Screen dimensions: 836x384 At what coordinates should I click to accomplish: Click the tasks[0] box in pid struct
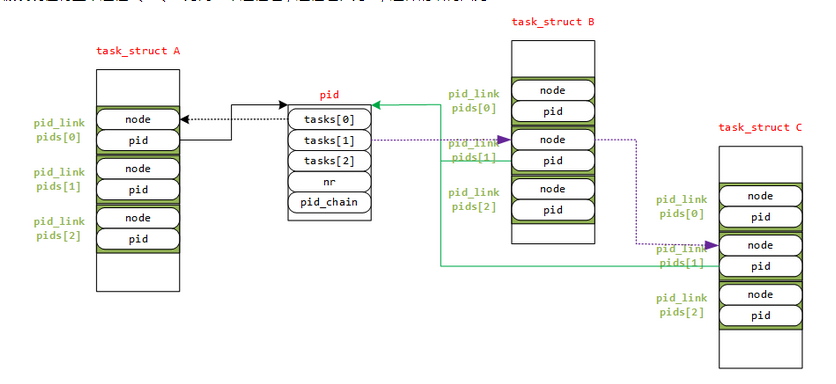tap(329, 119)
